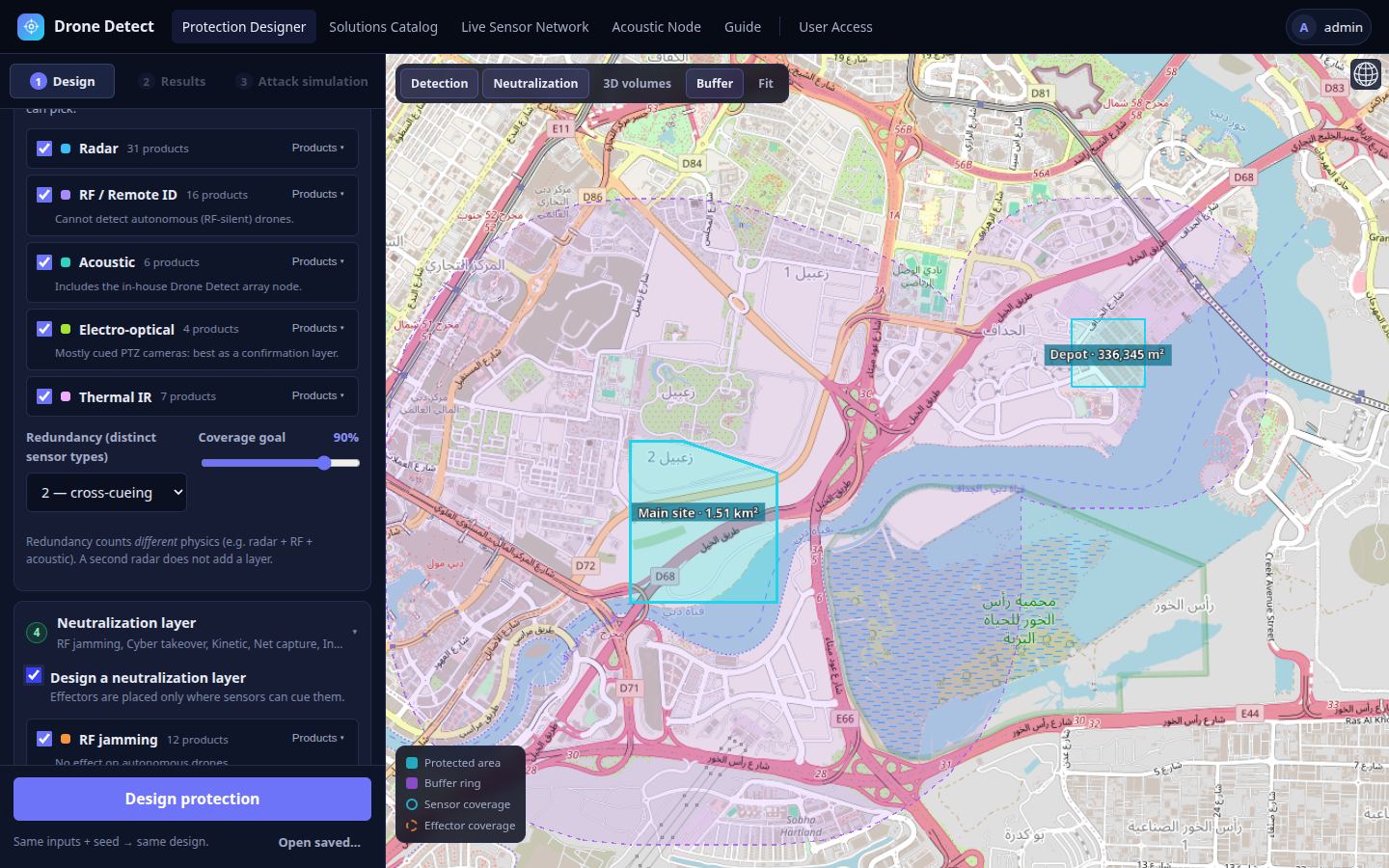Click the Design protection button
The height and width of the screenshot is (868, 1389).
tap(192, 799)
